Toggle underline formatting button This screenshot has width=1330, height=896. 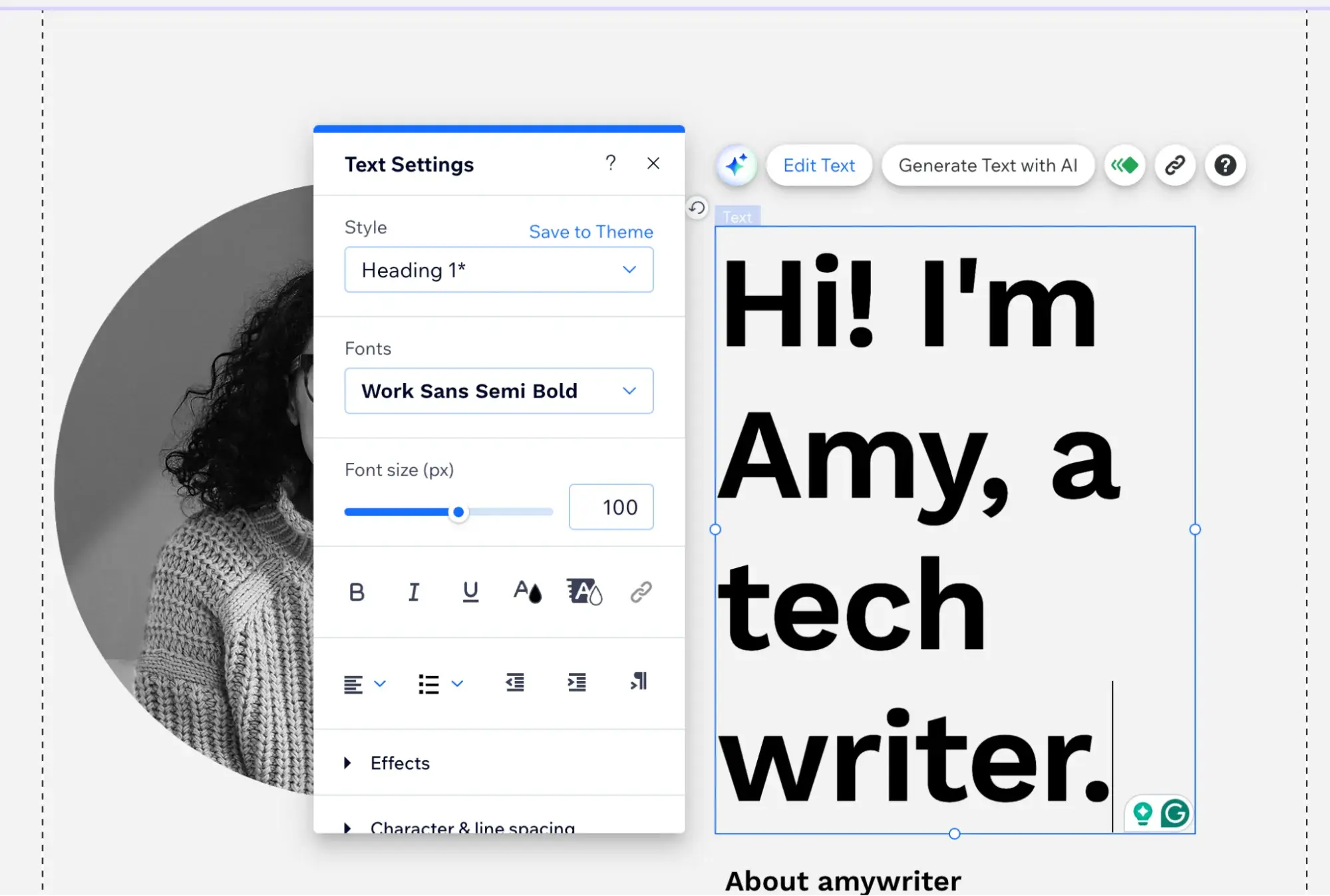470,591
